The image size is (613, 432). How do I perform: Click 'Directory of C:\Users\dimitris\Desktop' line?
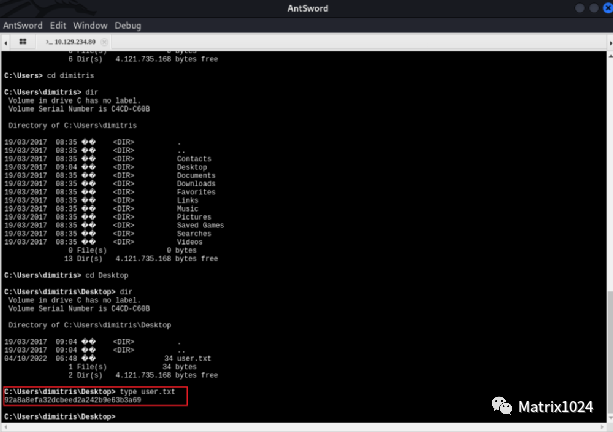tap(90, 325)
